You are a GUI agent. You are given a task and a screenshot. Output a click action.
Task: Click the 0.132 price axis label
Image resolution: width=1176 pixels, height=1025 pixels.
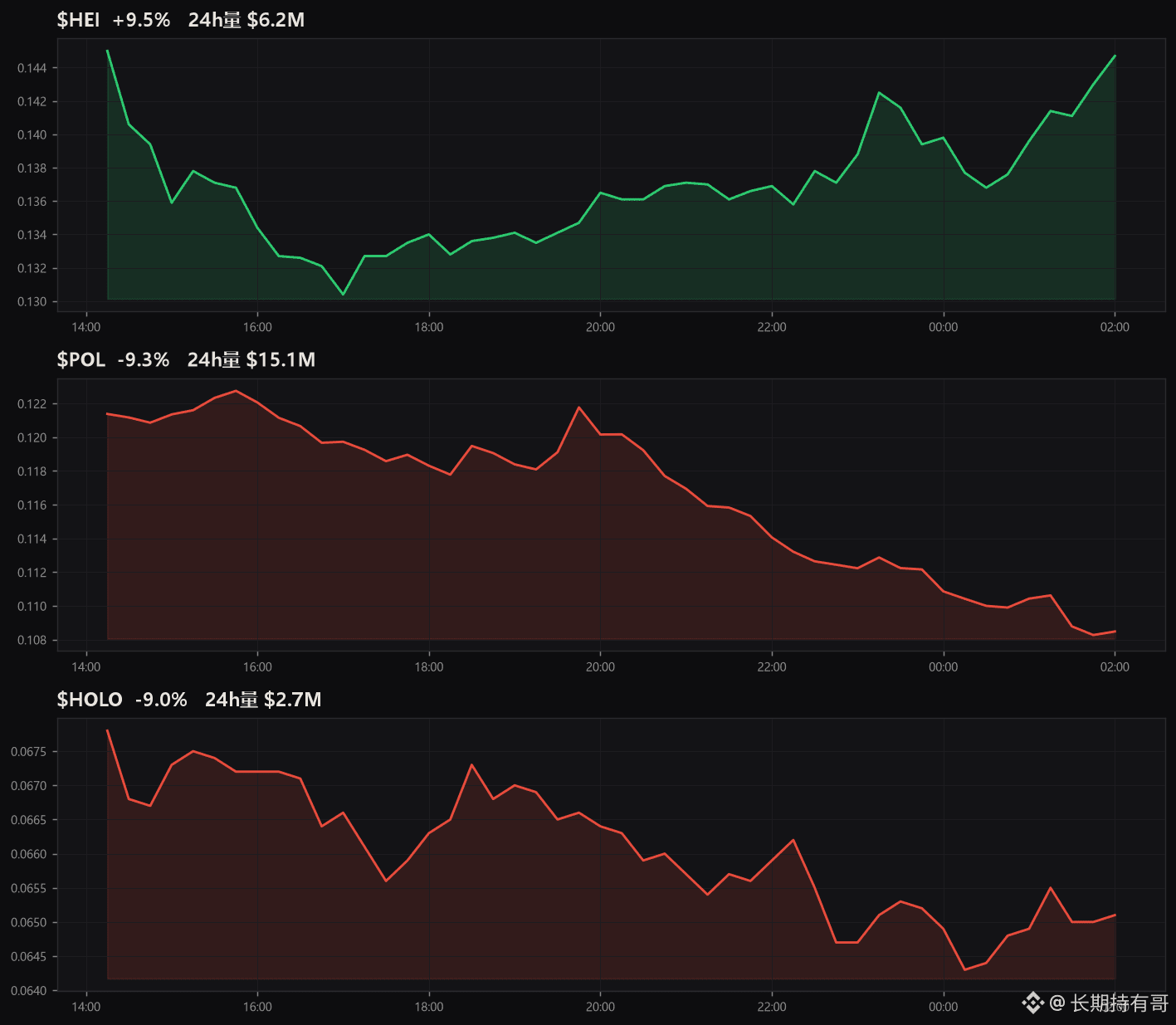(32, 268)
